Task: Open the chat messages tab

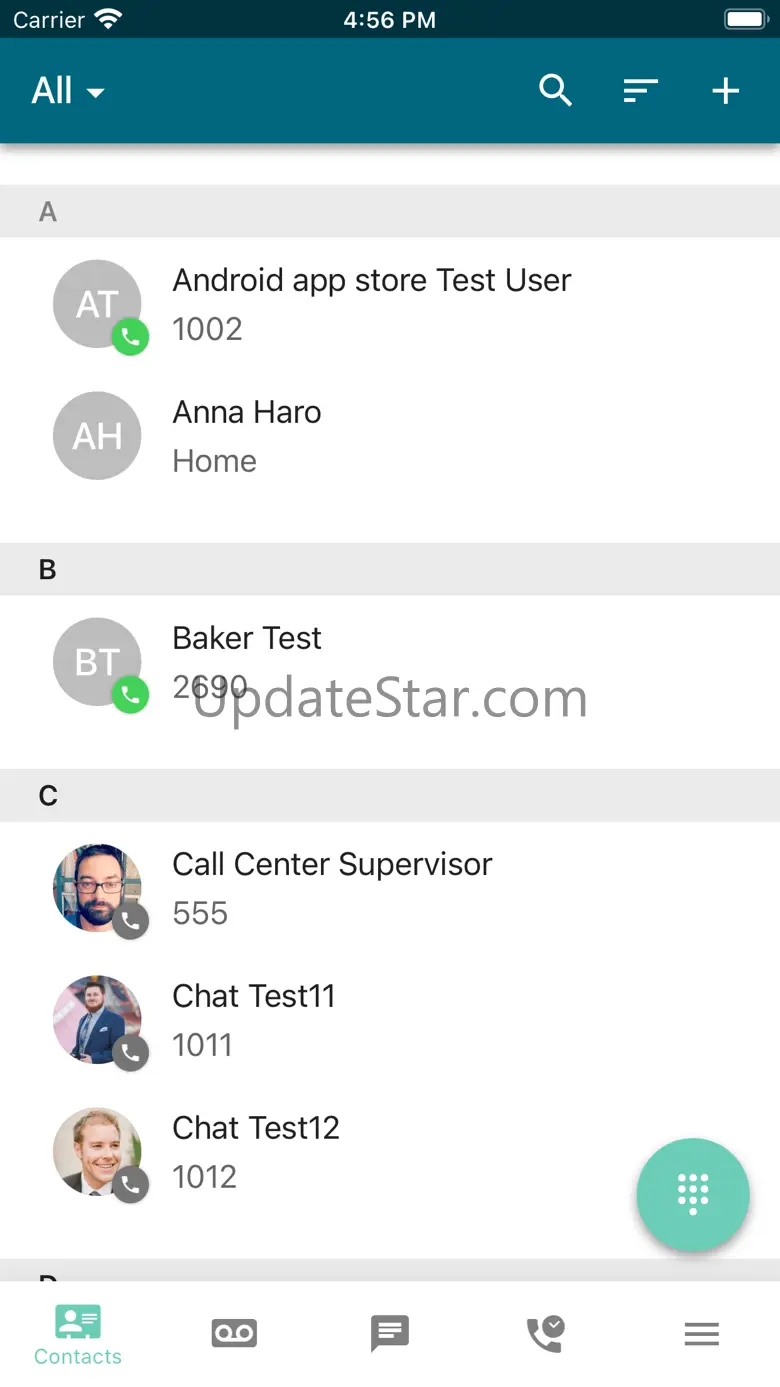Action: pos(390,1333)
